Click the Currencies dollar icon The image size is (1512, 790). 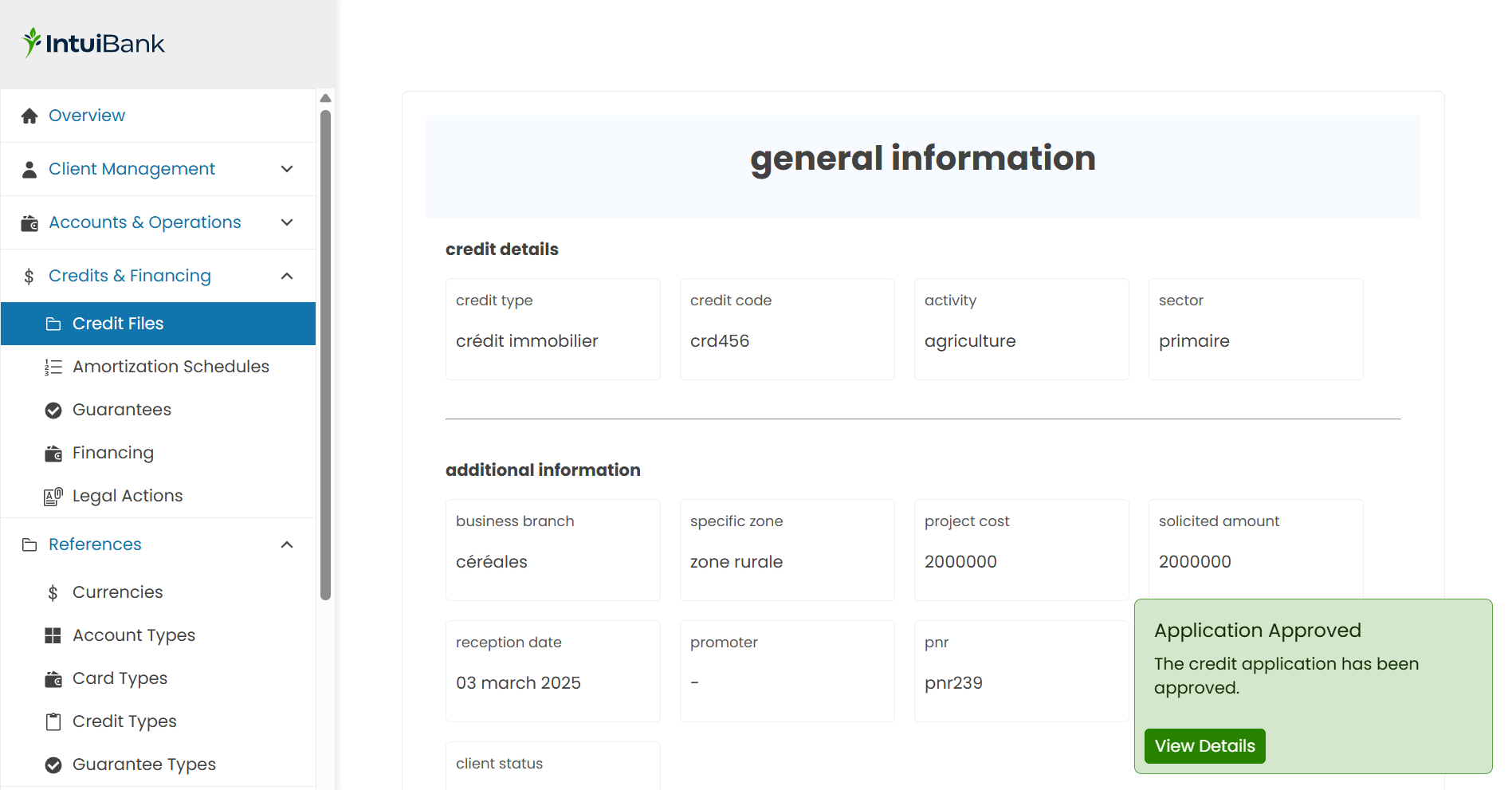53,592
